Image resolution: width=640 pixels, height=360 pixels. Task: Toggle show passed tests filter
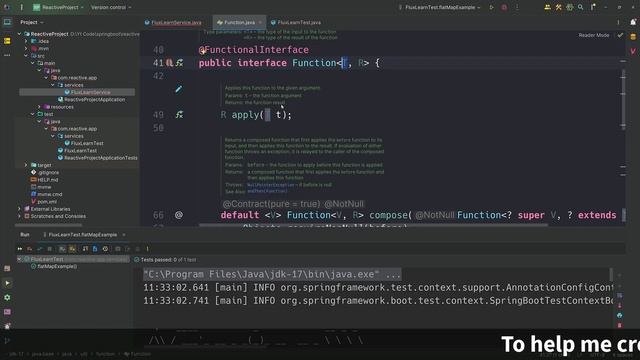click(x=62, y=249)
